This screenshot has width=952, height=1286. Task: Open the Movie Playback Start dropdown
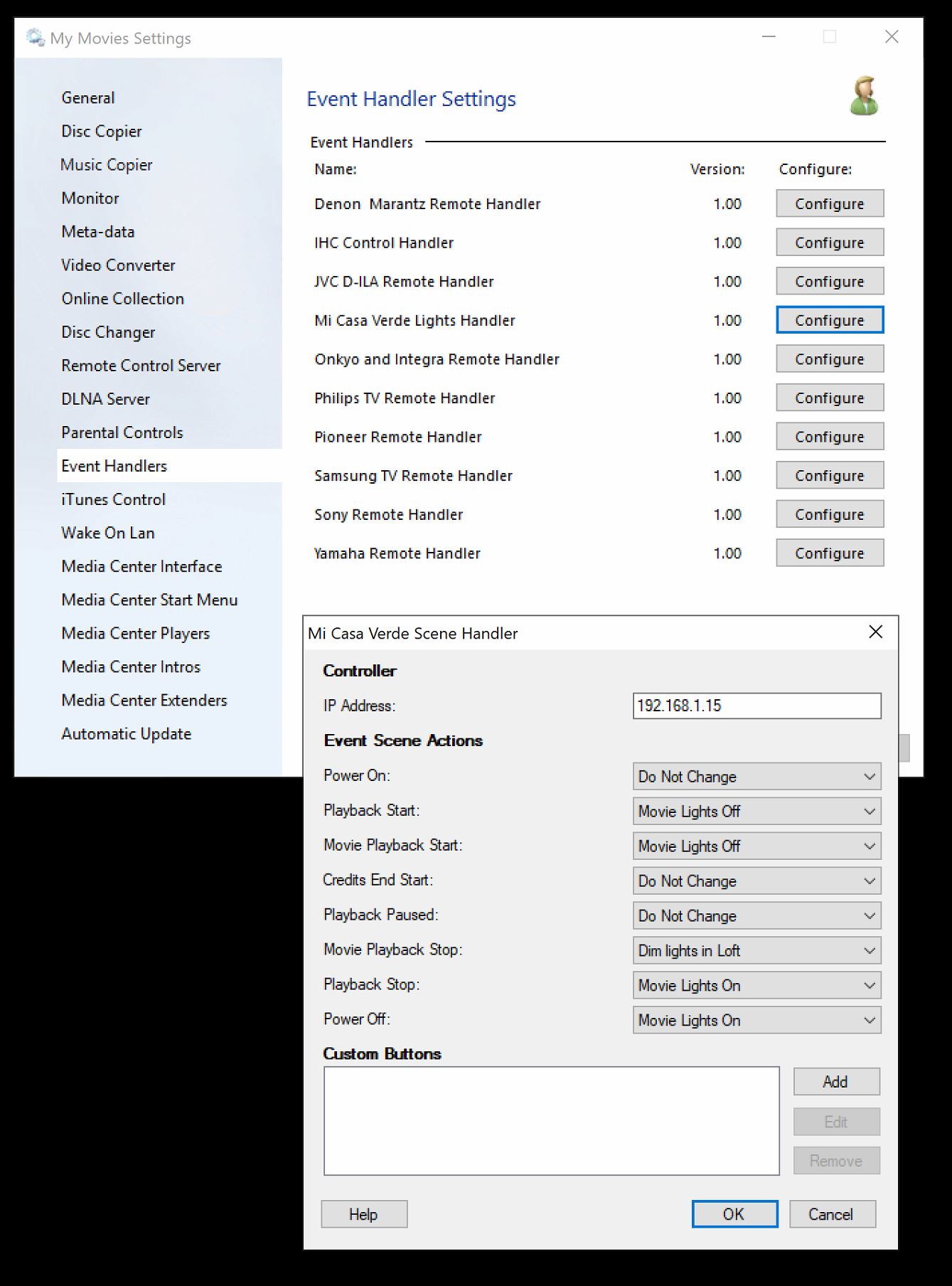tap(756, 846)
